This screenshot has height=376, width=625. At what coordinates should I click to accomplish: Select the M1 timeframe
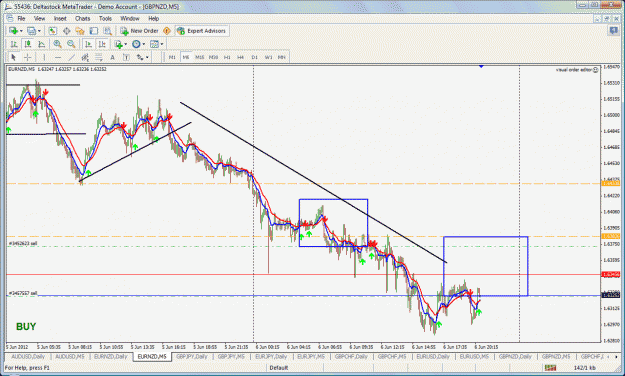click(172, 57)
